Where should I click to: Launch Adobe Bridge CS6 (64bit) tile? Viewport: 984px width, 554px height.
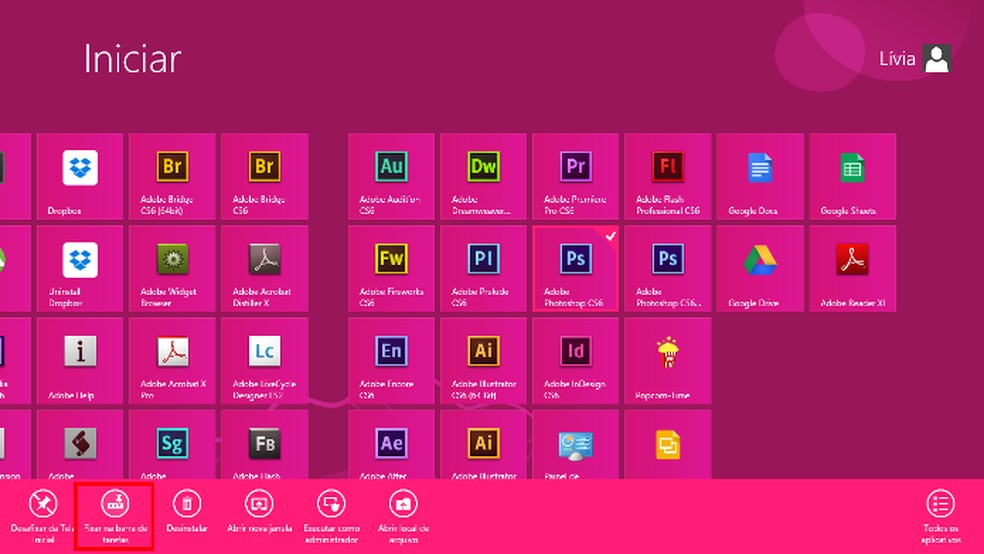coord(172,176)
